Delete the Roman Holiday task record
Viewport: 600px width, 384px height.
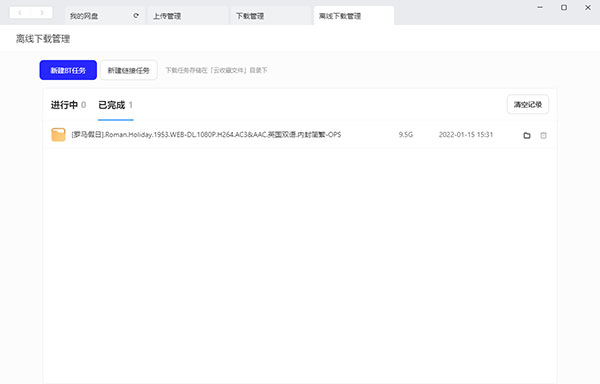pos(543,135)
